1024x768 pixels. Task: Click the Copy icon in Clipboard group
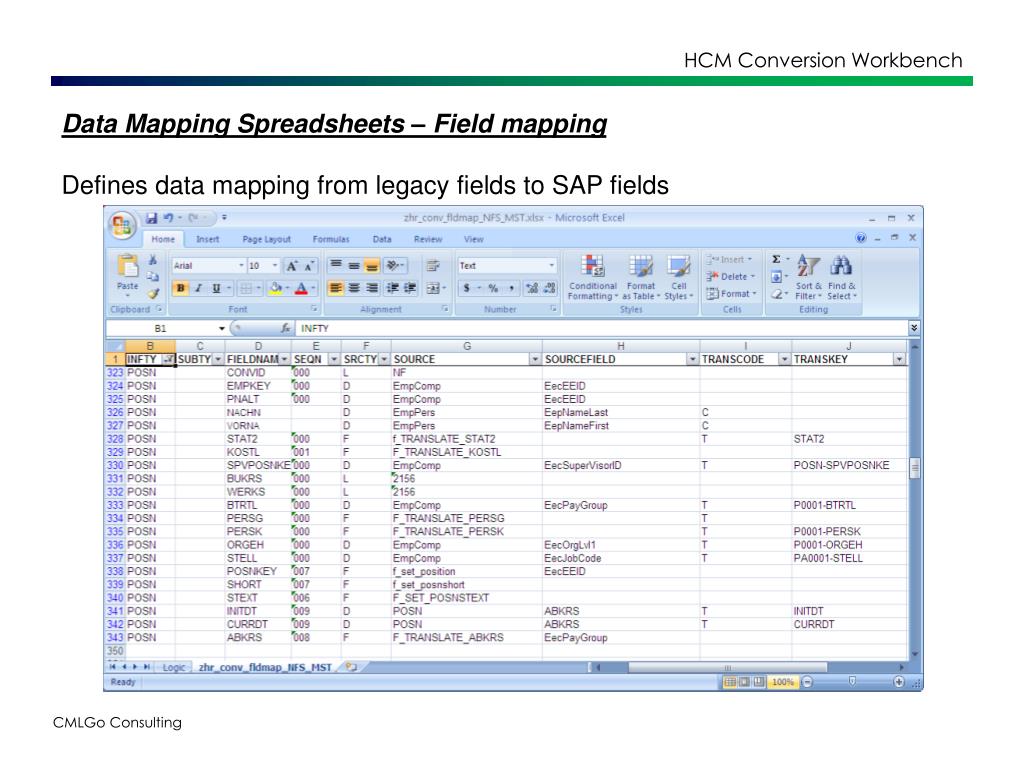tap(153, 277)
